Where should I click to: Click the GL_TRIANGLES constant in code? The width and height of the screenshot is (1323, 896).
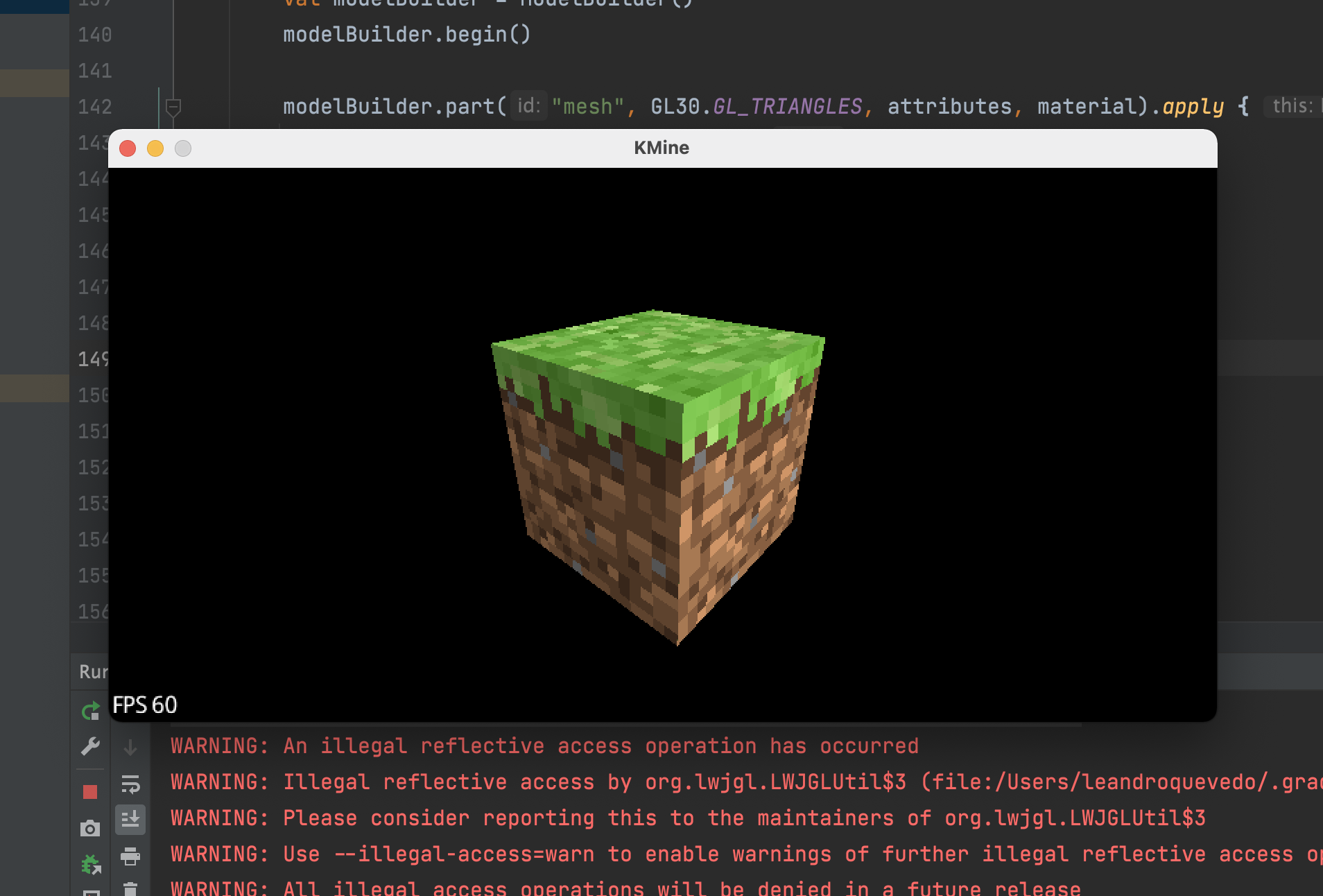pos(788,106)
